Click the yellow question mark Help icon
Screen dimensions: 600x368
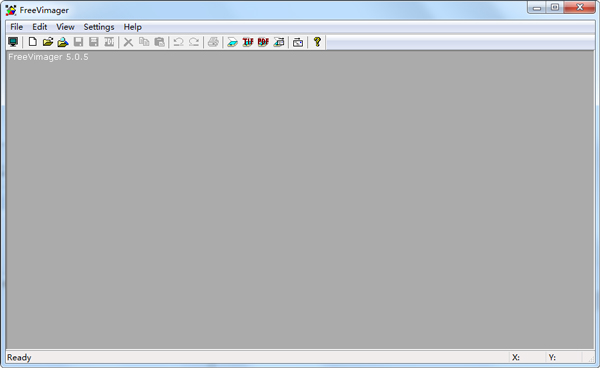(317, 42)
